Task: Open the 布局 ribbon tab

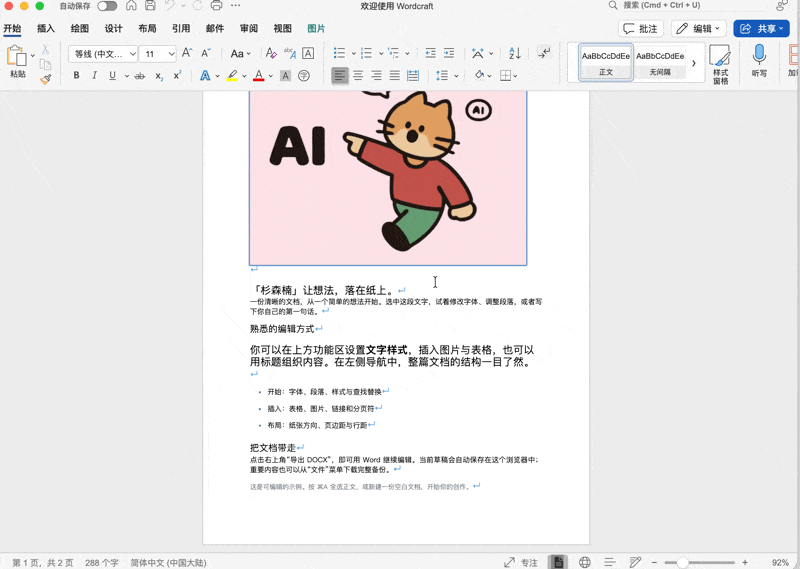Action: point(147,29)
